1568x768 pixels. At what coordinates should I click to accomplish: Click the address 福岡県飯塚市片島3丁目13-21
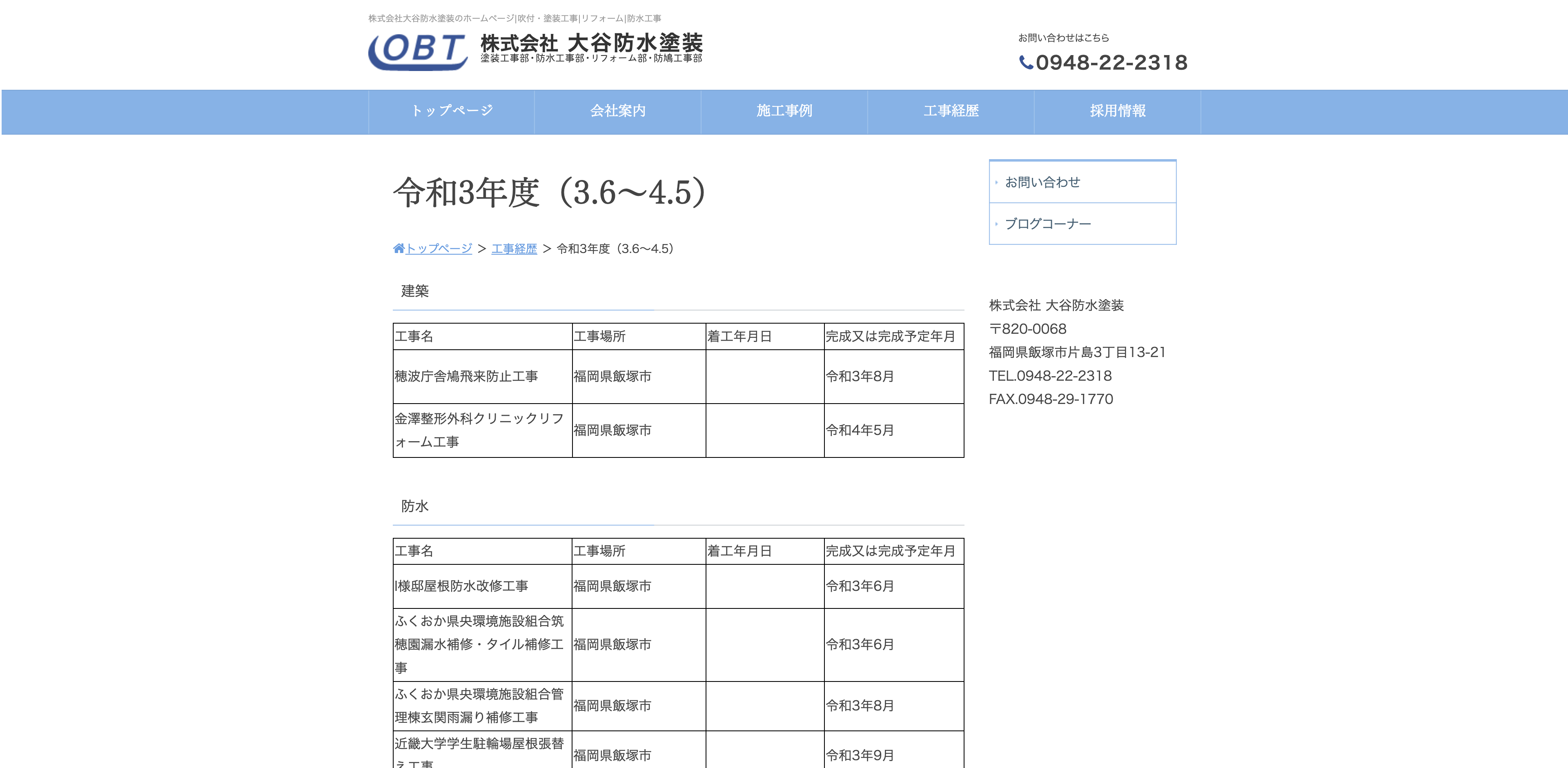[x=1078, y=352]
